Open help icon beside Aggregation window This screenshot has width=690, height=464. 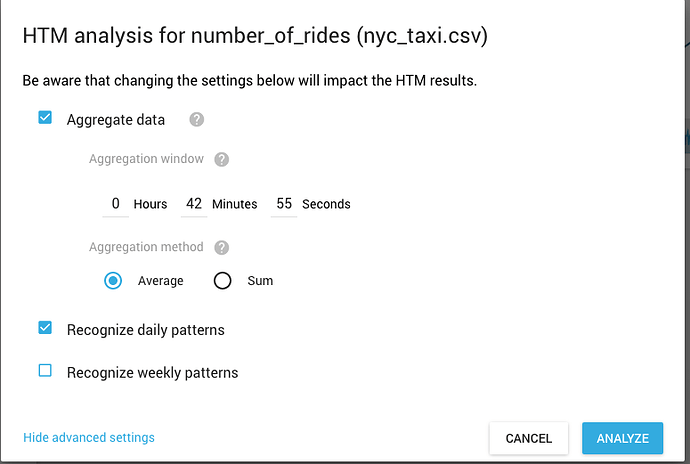point(221,159)
